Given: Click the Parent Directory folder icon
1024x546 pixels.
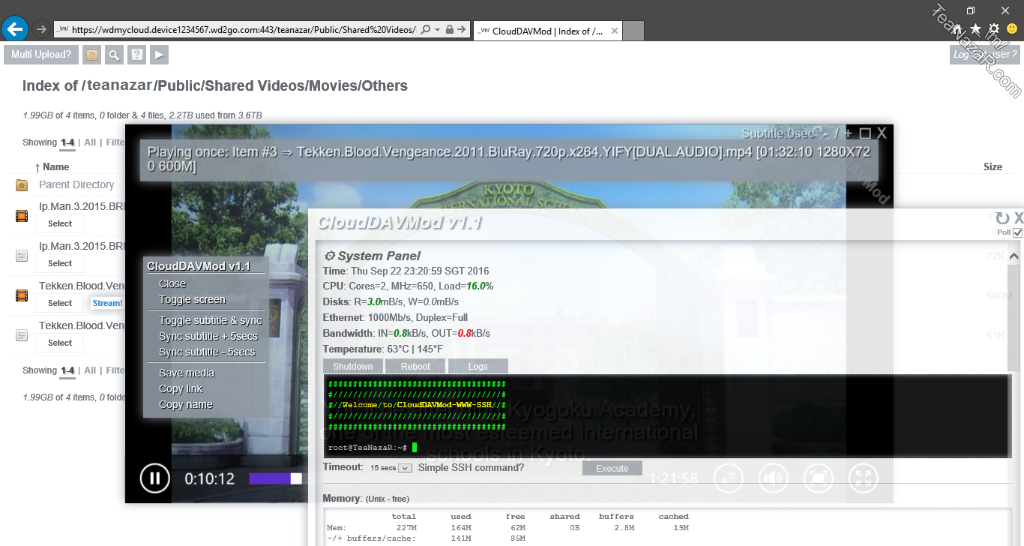Looking at the screenshot, I should 22,185.
